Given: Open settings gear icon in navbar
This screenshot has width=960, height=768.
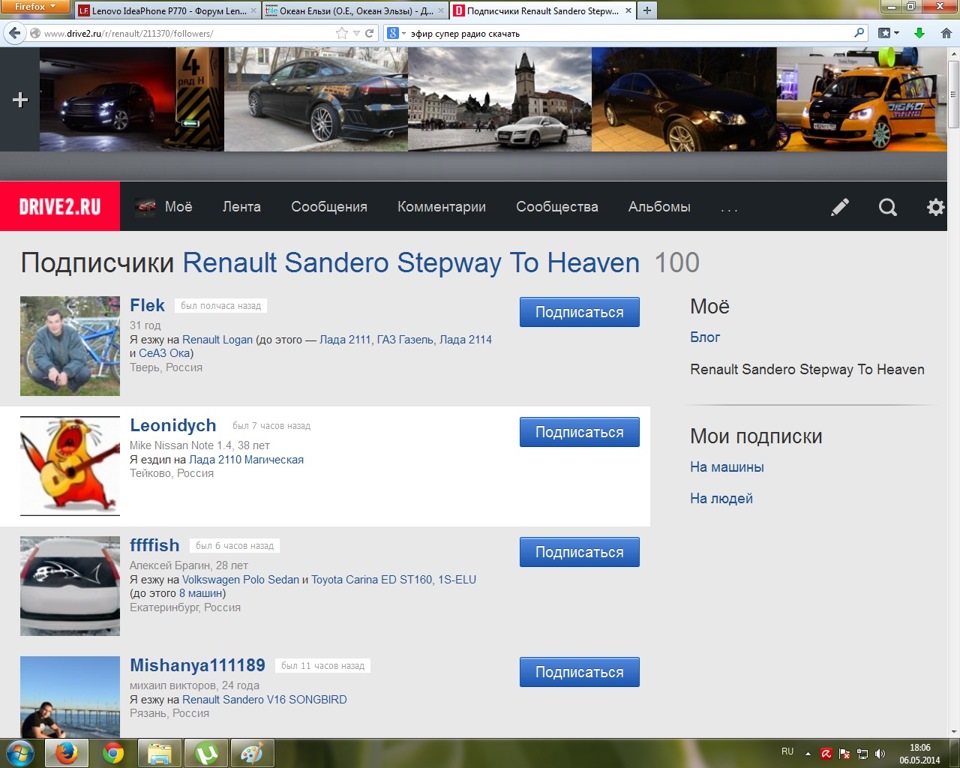Looking at the screenshot, I should [935, 207].
